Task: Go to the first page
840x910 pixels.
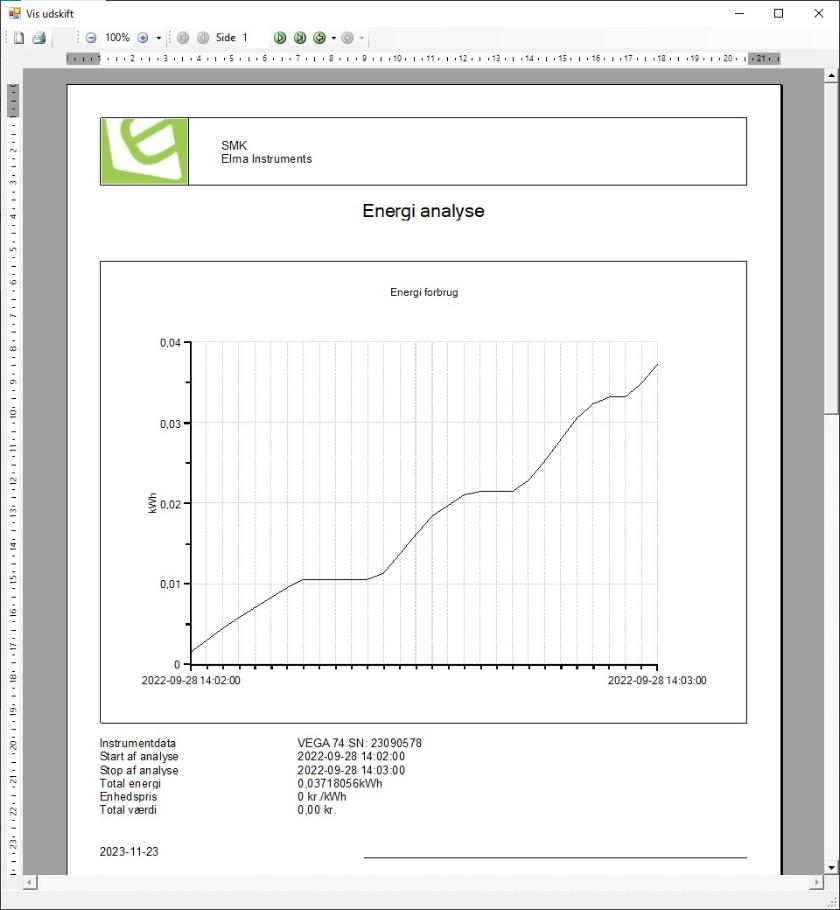Action: pyautogui.click(x=183, y=38)
